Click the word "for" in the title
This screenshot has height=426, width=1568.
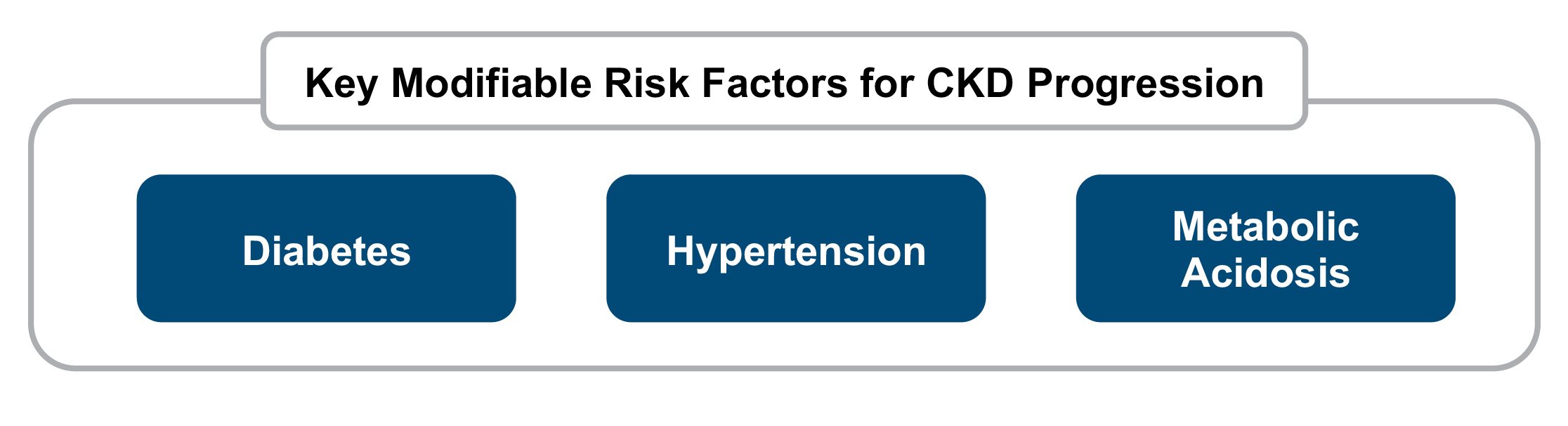(x=887, y=83)
